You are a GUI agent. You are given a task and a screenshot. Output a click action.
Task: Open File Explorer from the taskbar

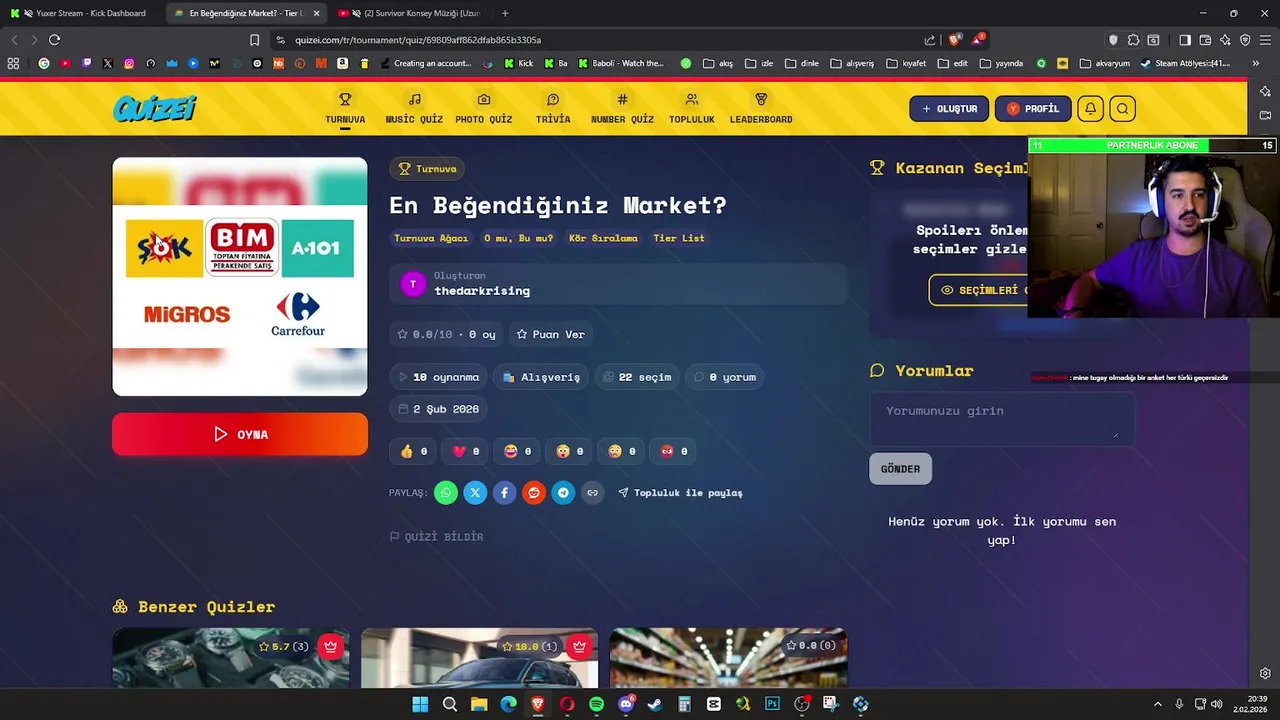tap(479, 704)
